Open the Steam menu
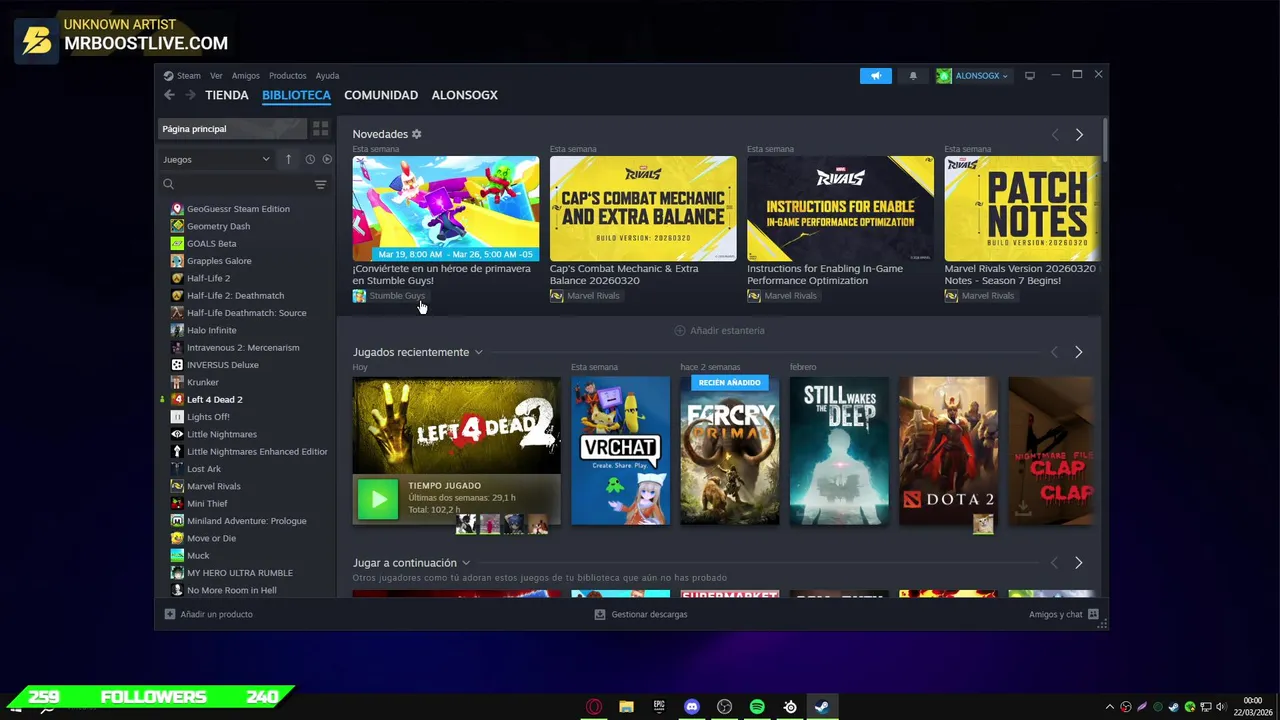 point(182,76)
